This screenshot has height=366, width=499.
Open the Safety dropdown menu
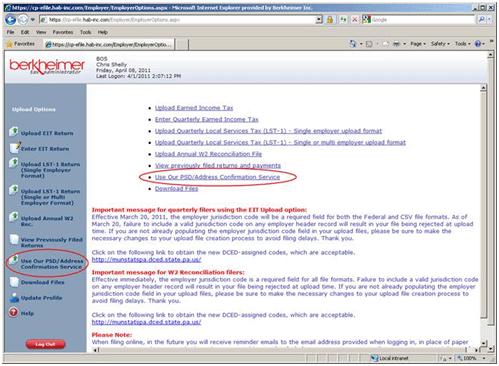440,44
